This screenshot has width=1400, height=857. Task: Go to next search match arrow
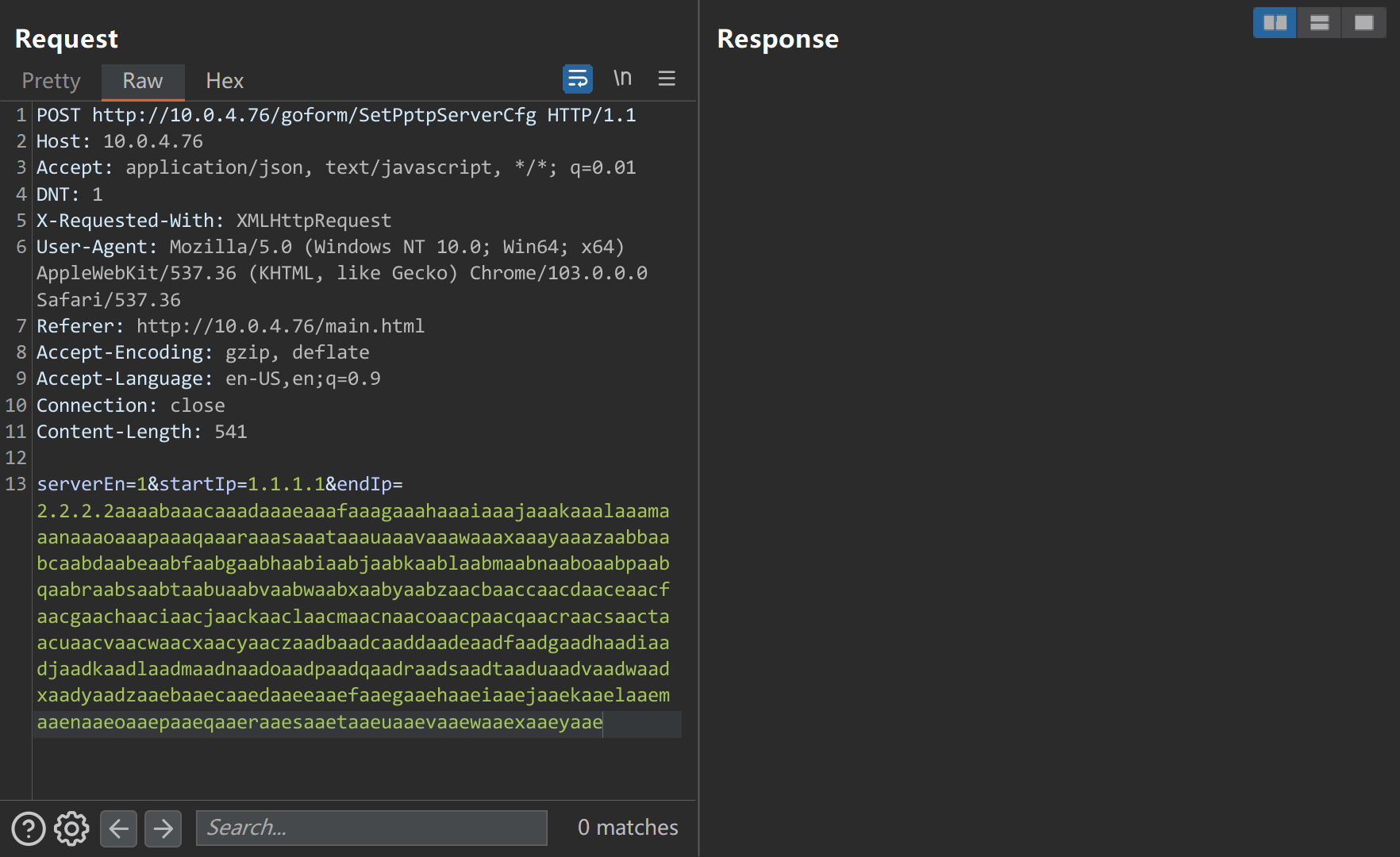point(163,828)
